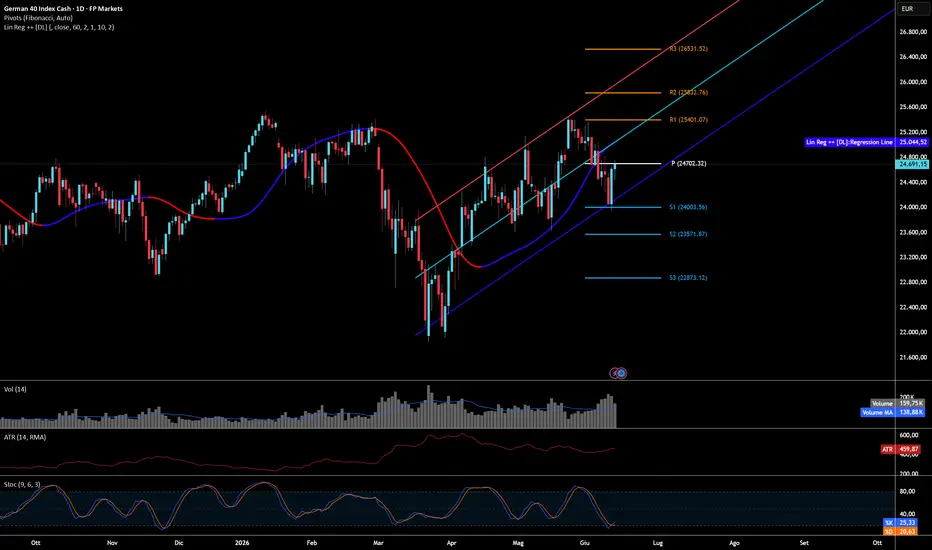Click the Giu label on the time axis
This screenshot has height=550, width=932.
[584, 543]
